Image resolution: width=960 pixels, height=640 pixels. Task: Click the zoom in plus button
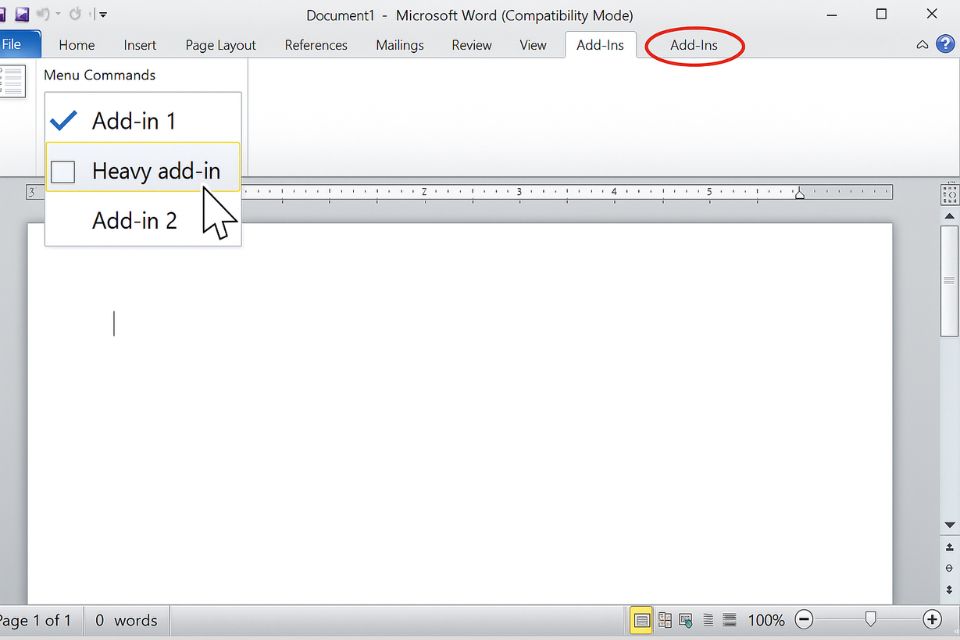932,620
